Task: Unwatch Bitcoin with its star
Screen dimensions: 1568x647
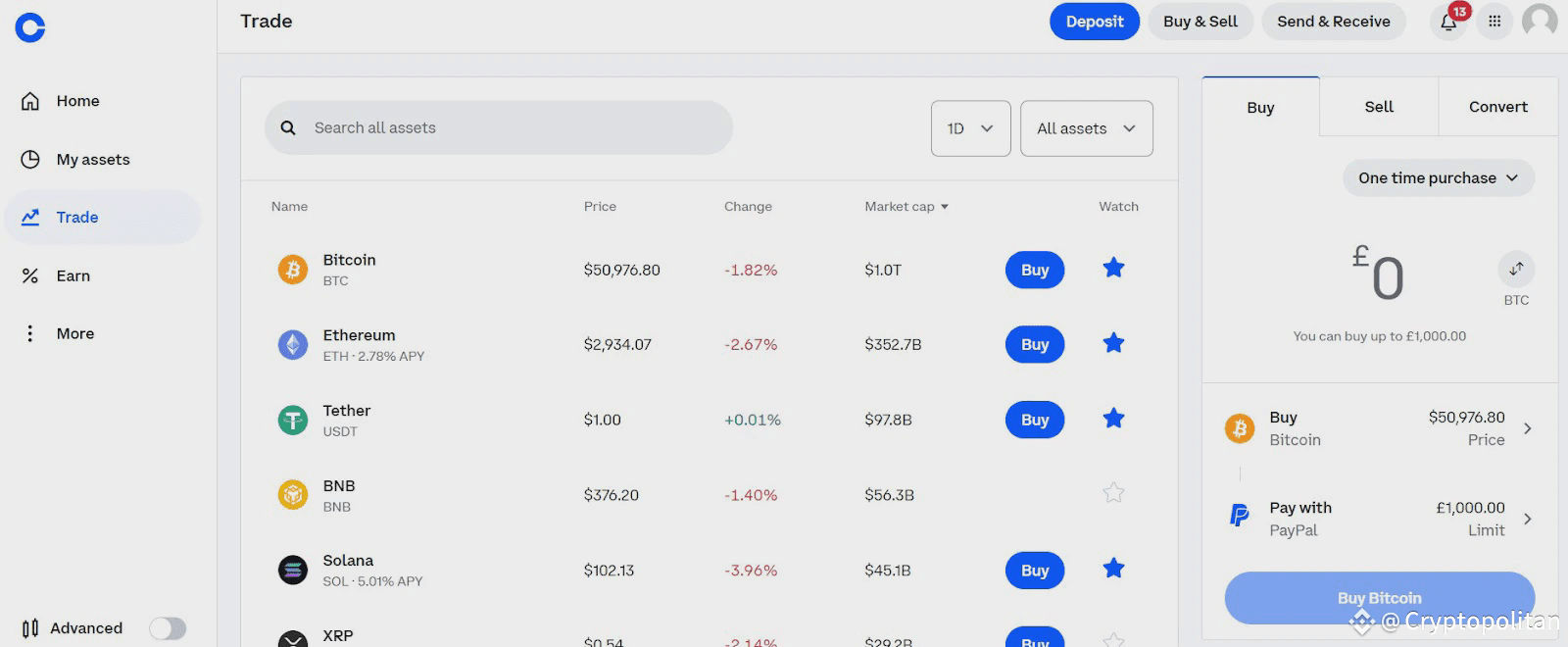Action: point(1113,268)
